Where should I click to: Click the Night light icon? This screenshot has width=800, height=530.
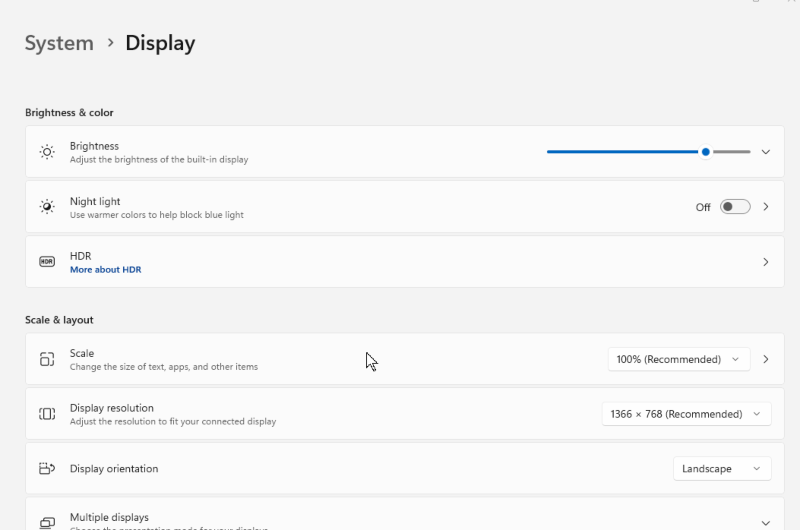click(47, 207)
